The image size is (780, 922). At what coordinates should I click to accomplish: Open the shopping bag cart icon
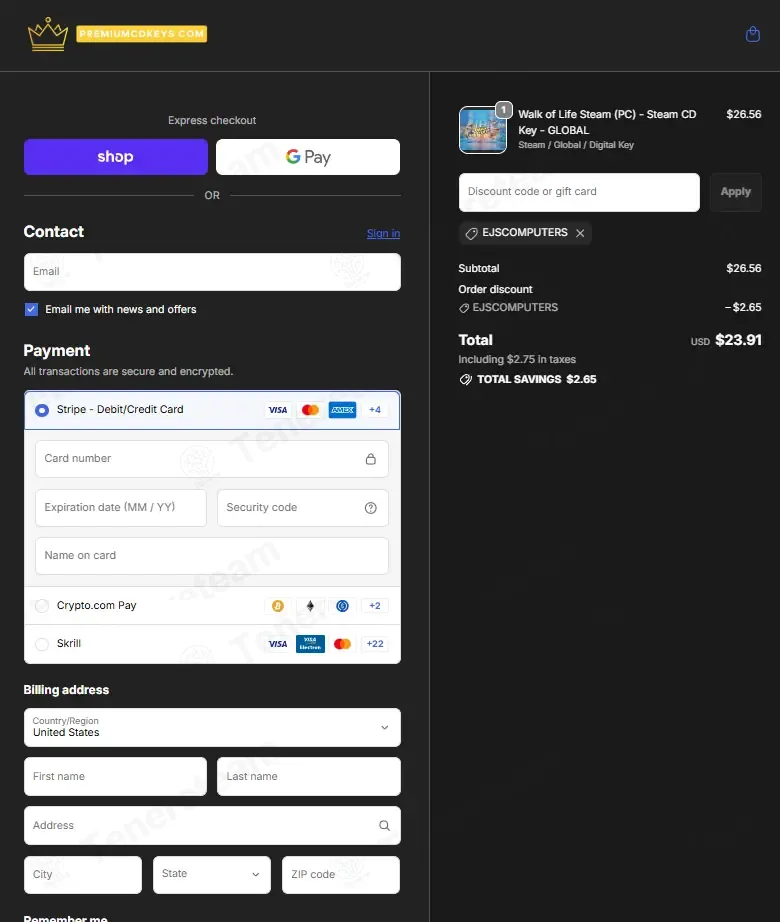[x=753, y=35]
